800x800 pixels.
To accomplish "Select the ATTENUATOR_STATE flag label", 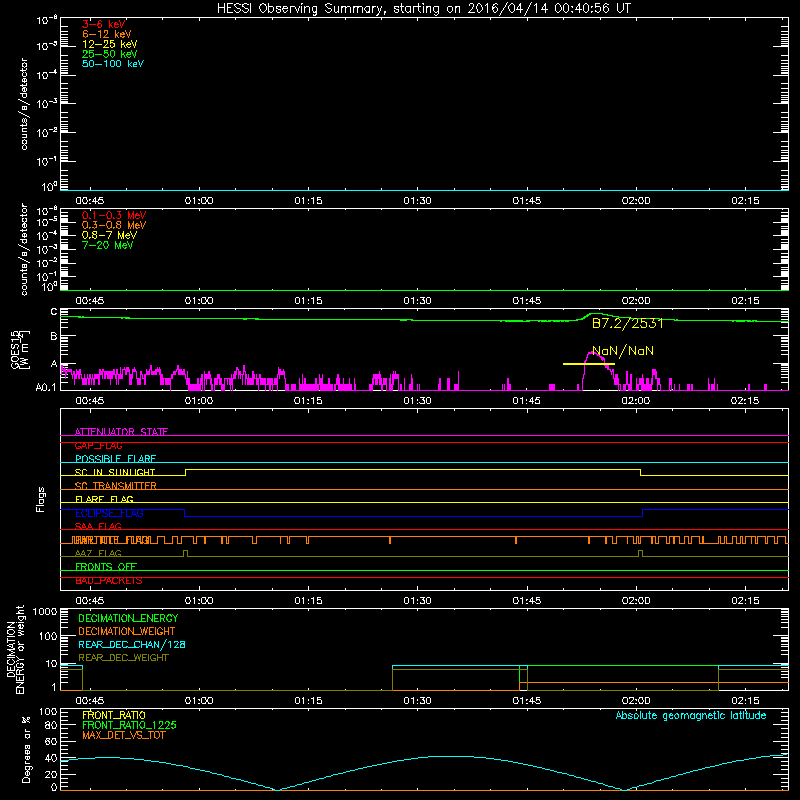I will pyautogui.click(x=121, y=432).
